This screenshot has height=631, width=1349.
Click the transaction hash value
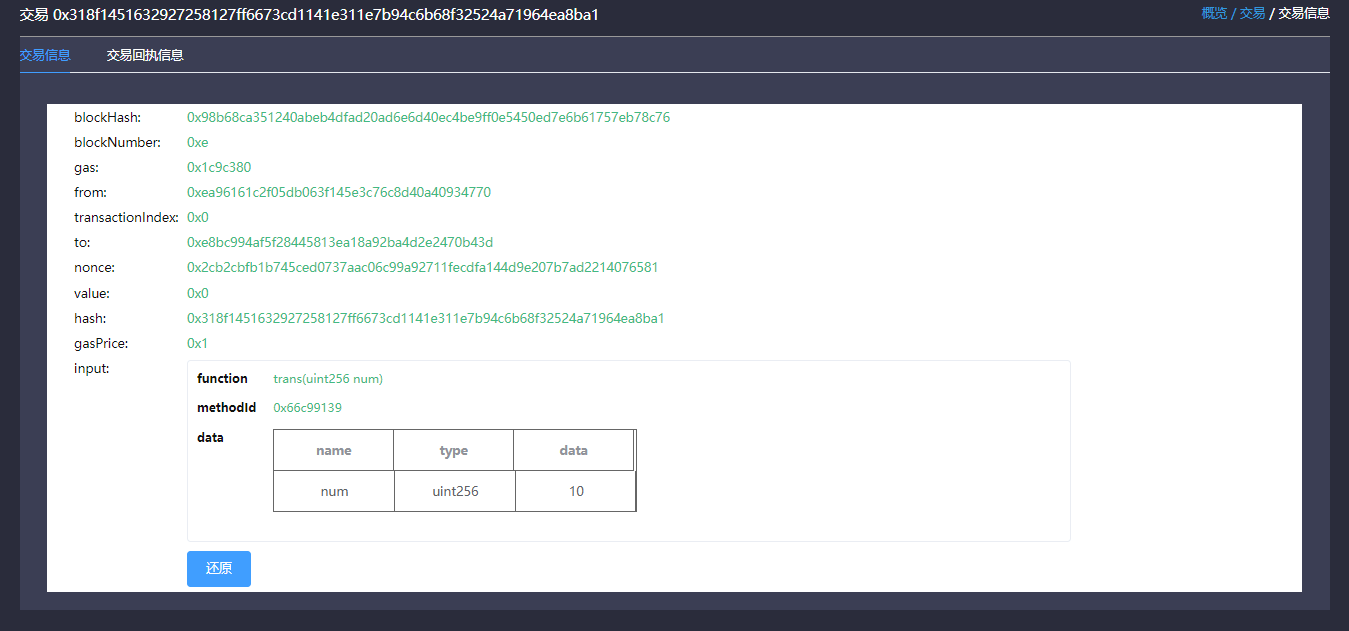426,318
